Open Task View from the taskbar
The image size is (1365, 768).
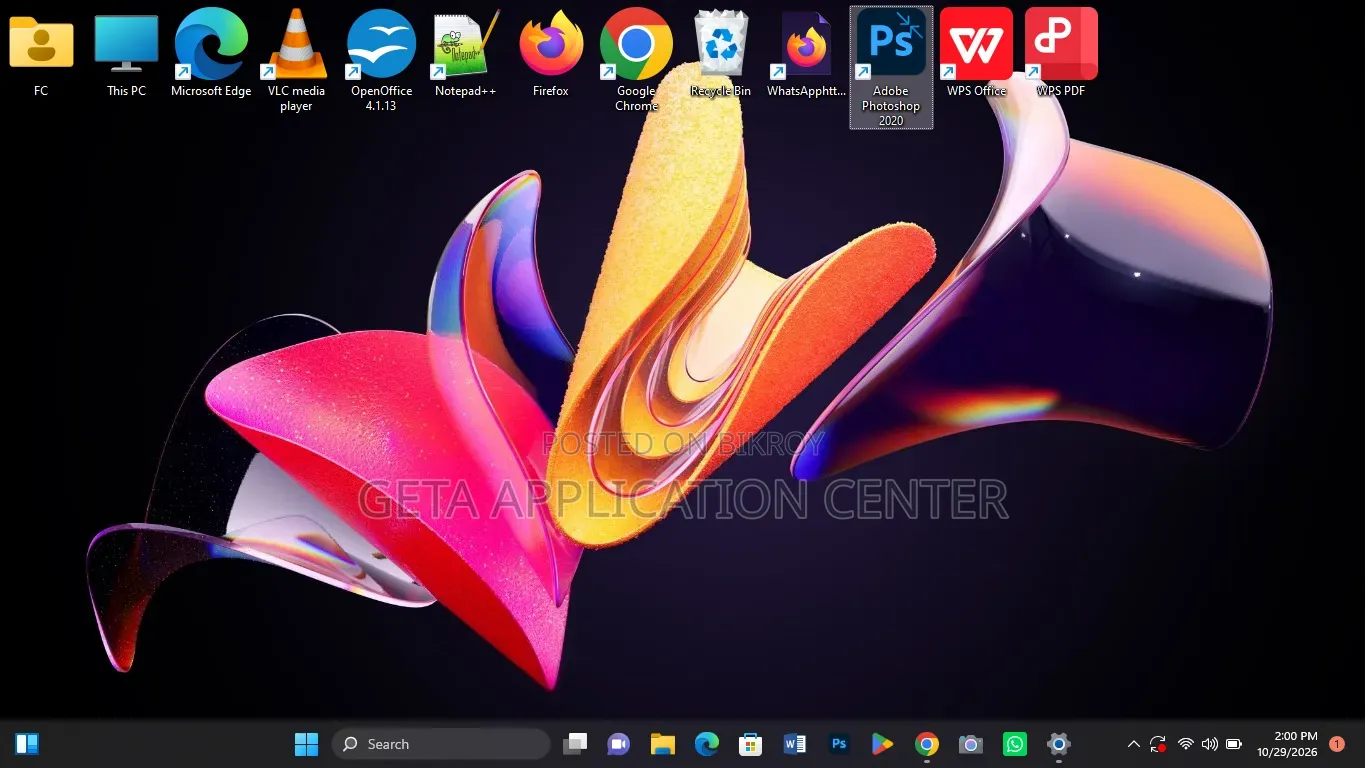[x=575, y=744]
